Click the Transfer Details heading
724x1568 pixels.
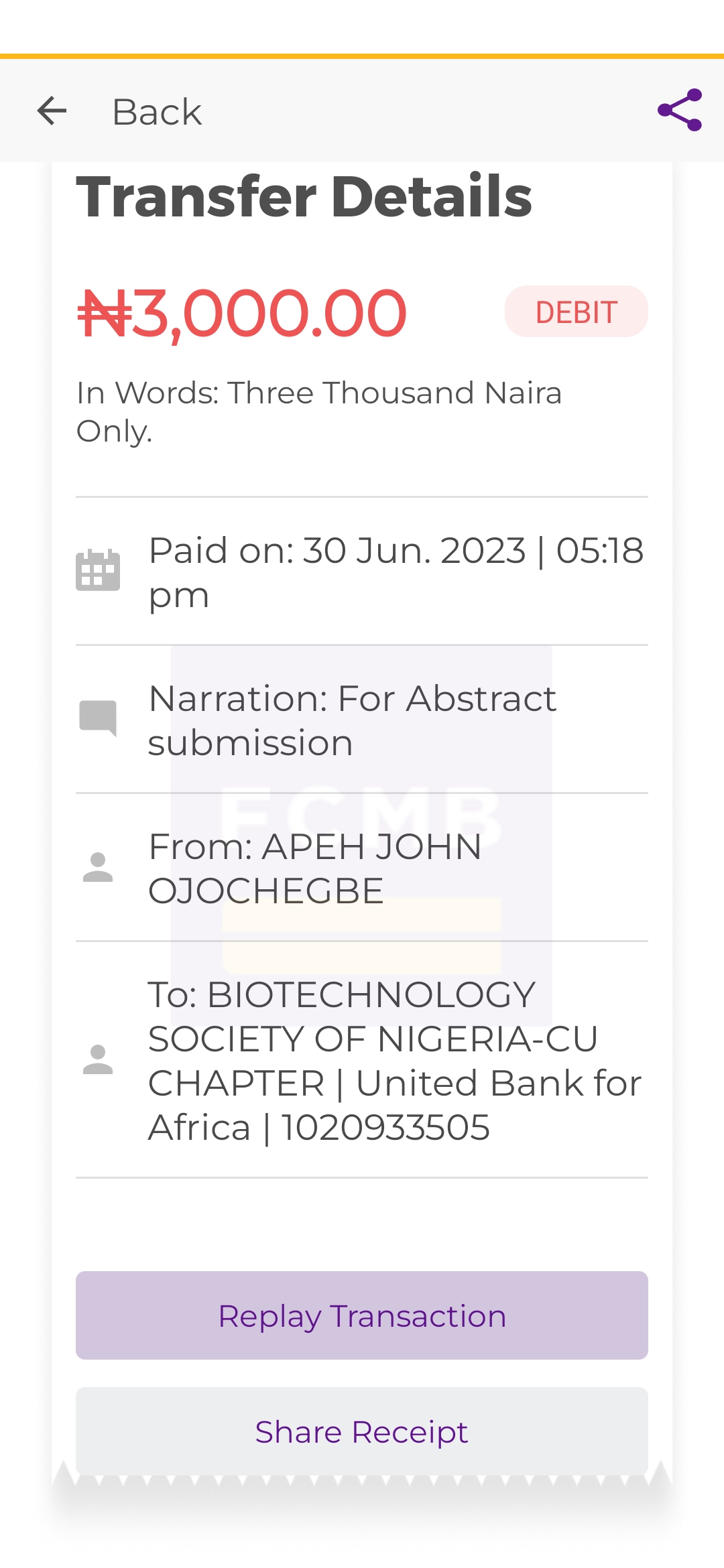coord(304,196)
